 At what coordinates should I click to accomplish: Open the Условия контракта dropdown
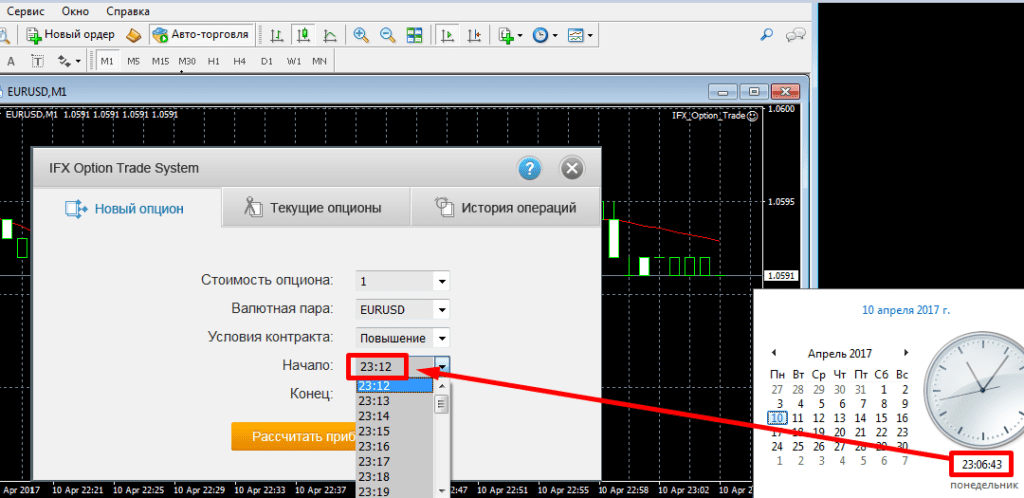point(442,338)
